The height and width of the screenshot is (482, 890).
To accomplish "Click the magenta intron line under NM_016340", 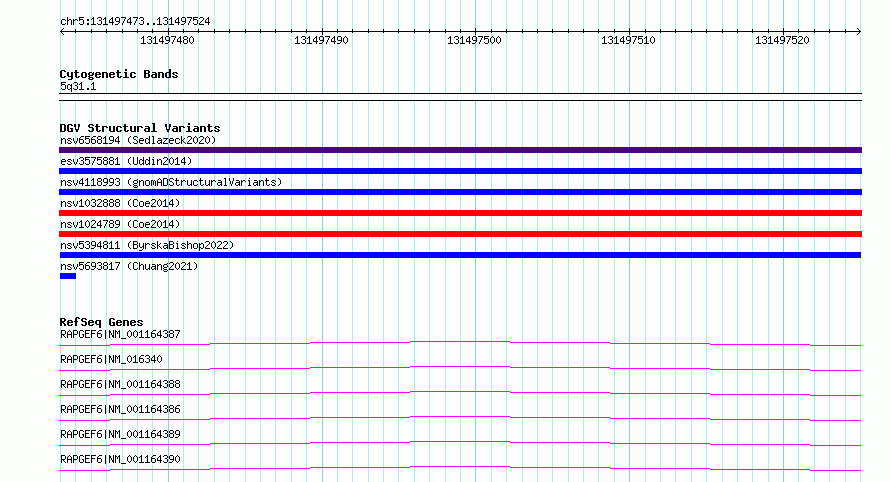I will coord(460,367).
